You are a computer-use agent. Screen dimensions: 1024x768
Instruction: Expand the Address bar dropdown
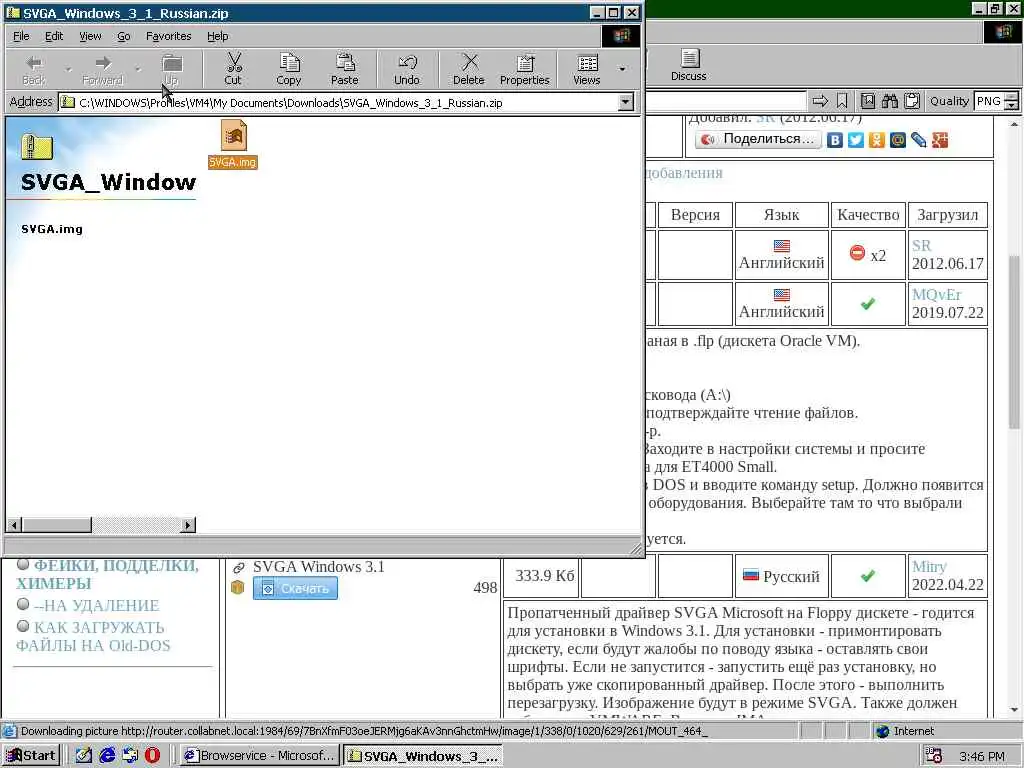click(626, 103)
